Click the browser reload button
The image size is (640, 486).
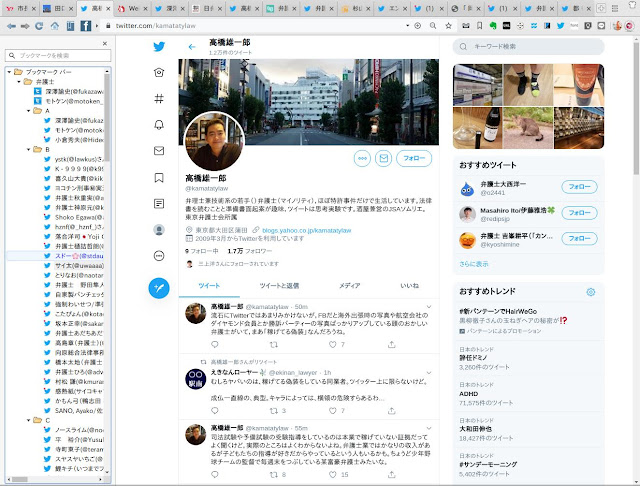[39, 26]
